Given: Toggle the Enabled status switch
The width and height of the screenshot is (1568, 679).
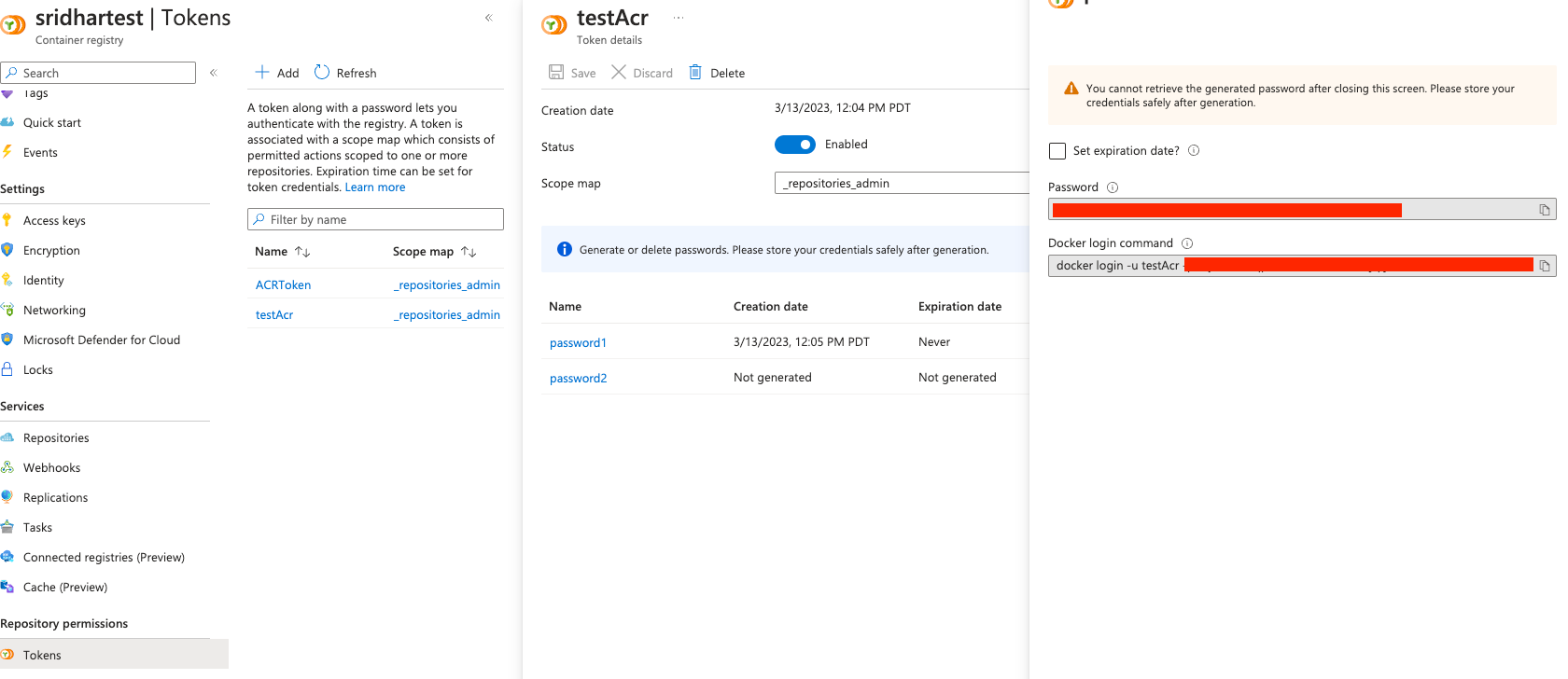Looking at the screenshot, I should [x=795, y=145].
